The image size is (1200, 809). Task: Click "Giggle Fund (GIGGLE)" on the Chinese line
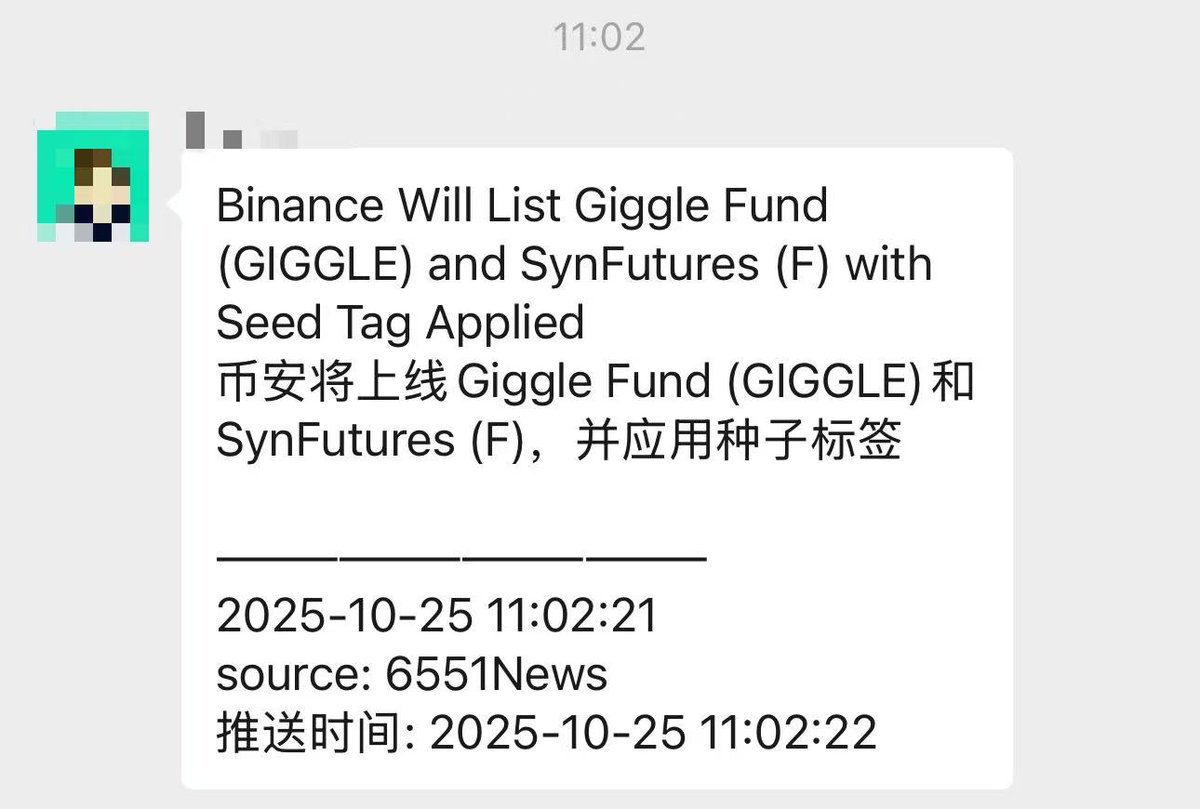[689, 383]
